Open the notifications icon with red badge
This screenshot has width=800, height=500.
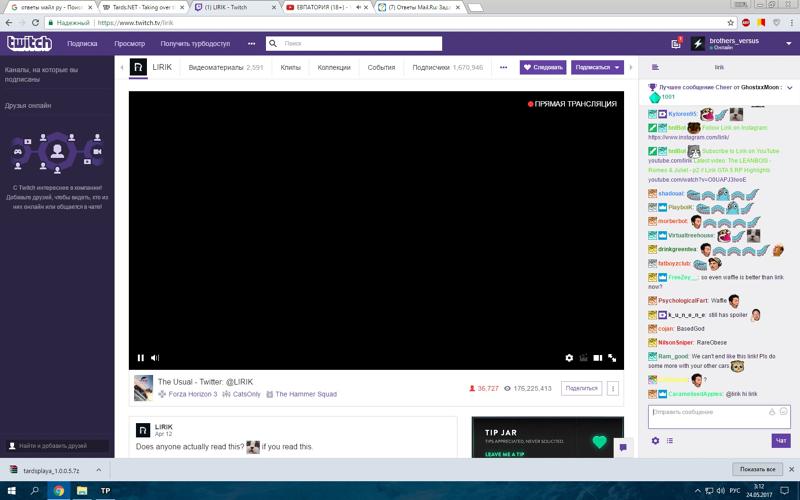point(676,43)
